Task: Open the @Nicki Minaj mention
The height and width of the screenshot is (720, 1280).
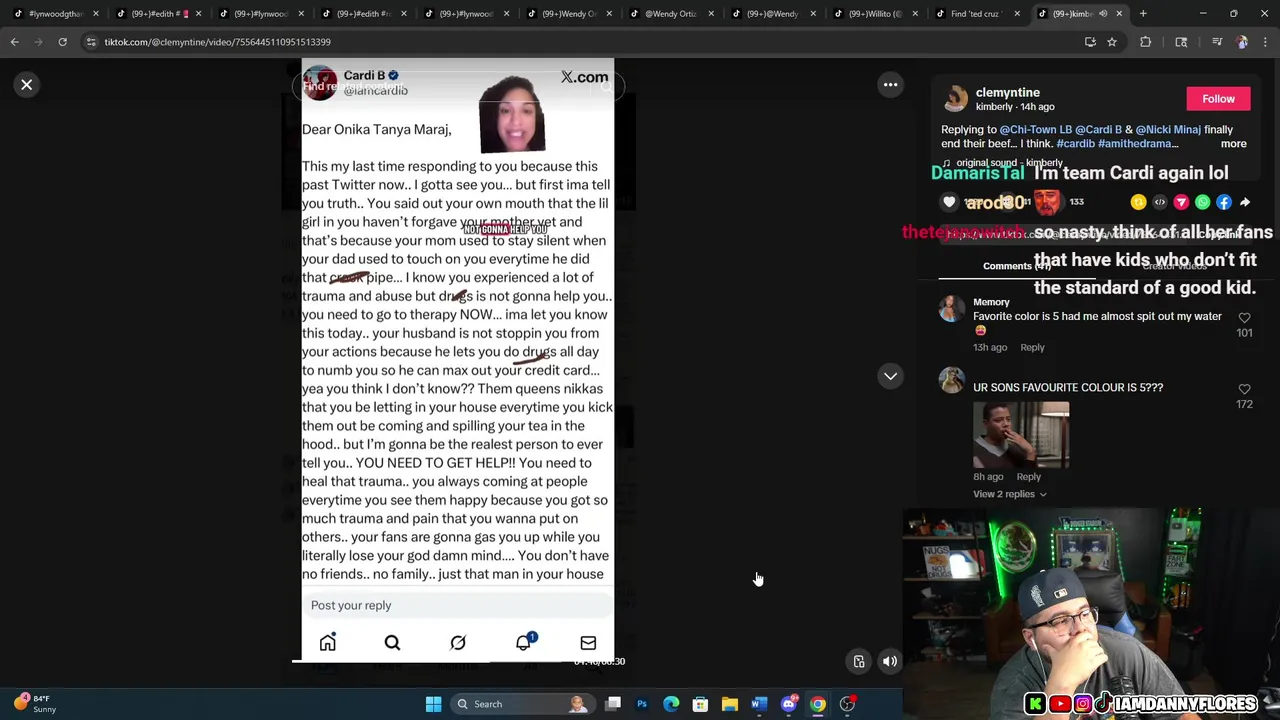Action: point(1167,130)
